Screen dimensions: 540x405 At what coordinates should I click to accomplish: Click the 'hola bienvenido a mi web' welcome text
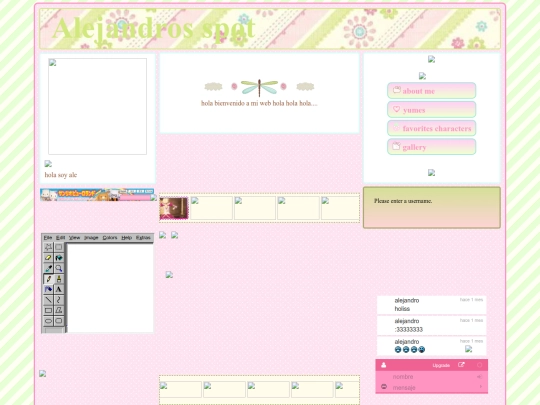[x=259, y=103]
